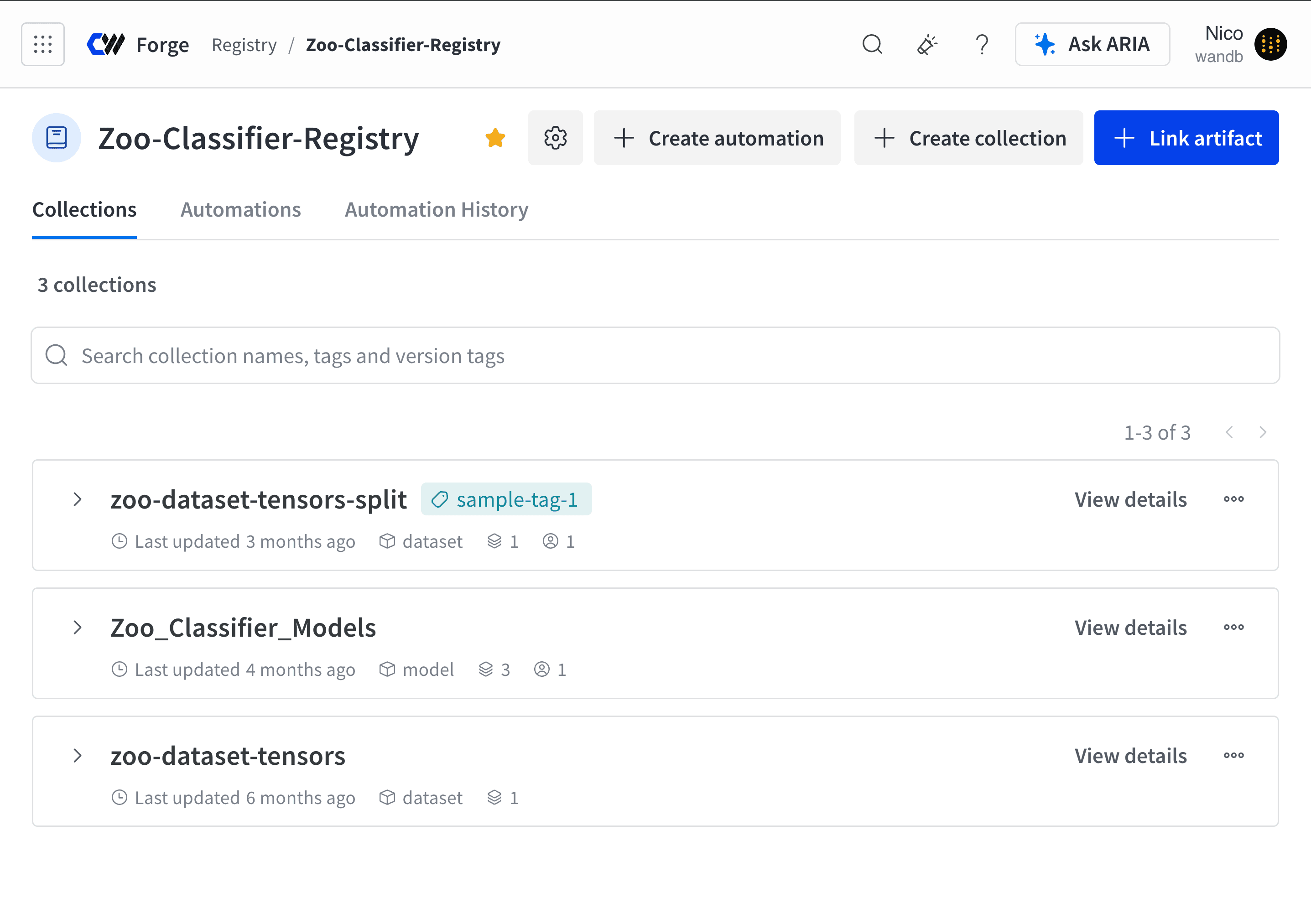Screen dimensions: 1311x924
Task: Open the app grid launcher menu
Action: point(43,45)
